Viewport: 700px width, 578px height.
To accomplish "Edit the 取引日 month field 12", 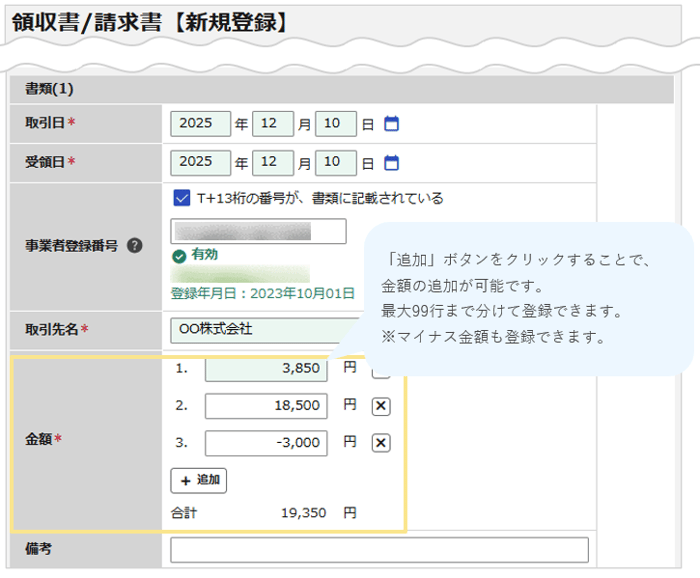I will coord(273,124).
